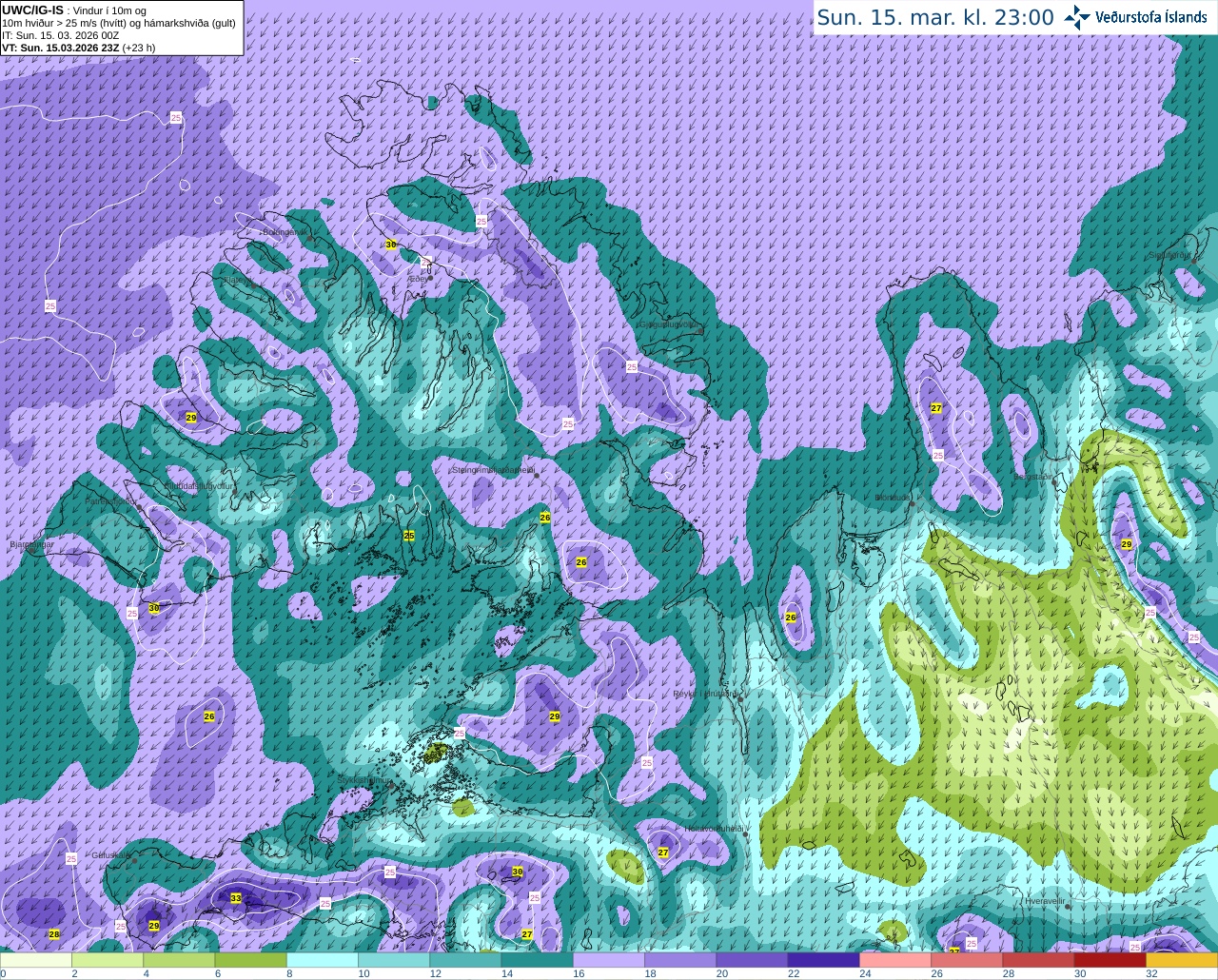Click the yellow gust marker 27 near Blönduós

point(936,408)
